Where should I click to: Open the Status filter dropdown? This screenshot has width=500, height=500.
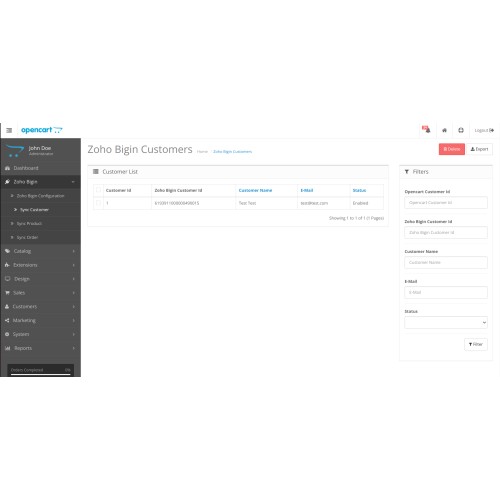coord(446,322)
